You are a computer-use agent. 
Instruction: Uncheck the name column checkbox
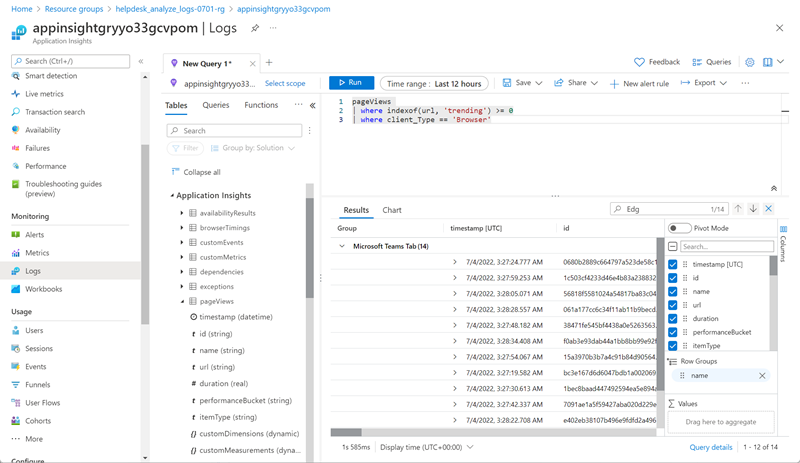click(672, 291)
